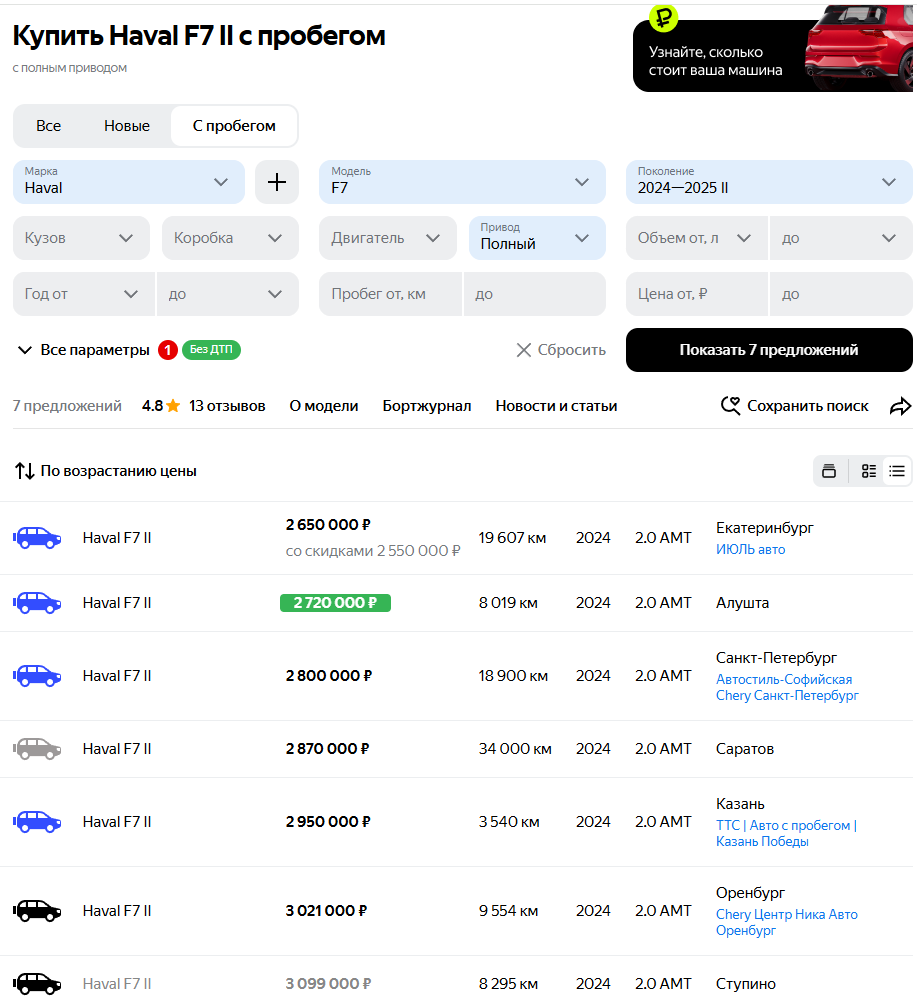Click the black car icon for Ступино listing
Viewport: 917px width, 1007px height.
[x=37, y=984]
